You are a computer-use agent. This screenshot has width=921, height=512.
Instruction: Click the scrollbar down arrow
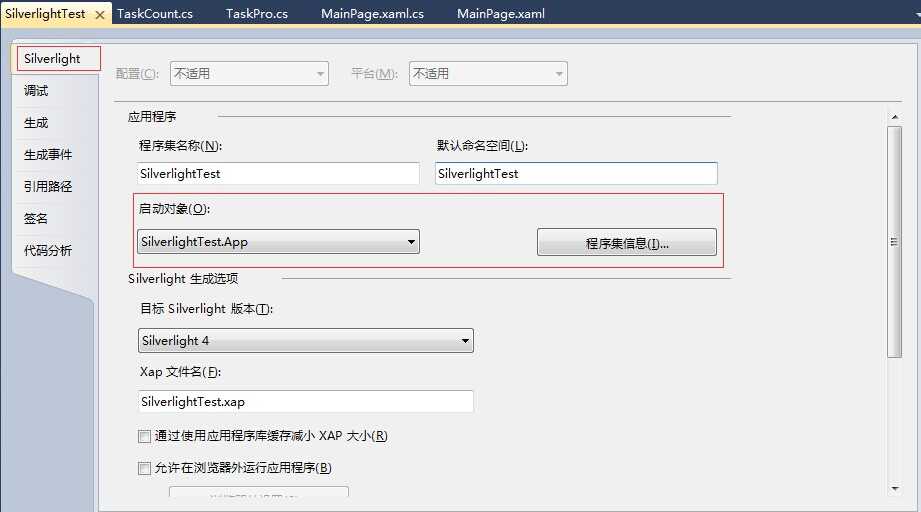pyautogui.click(x=895, y=489)
